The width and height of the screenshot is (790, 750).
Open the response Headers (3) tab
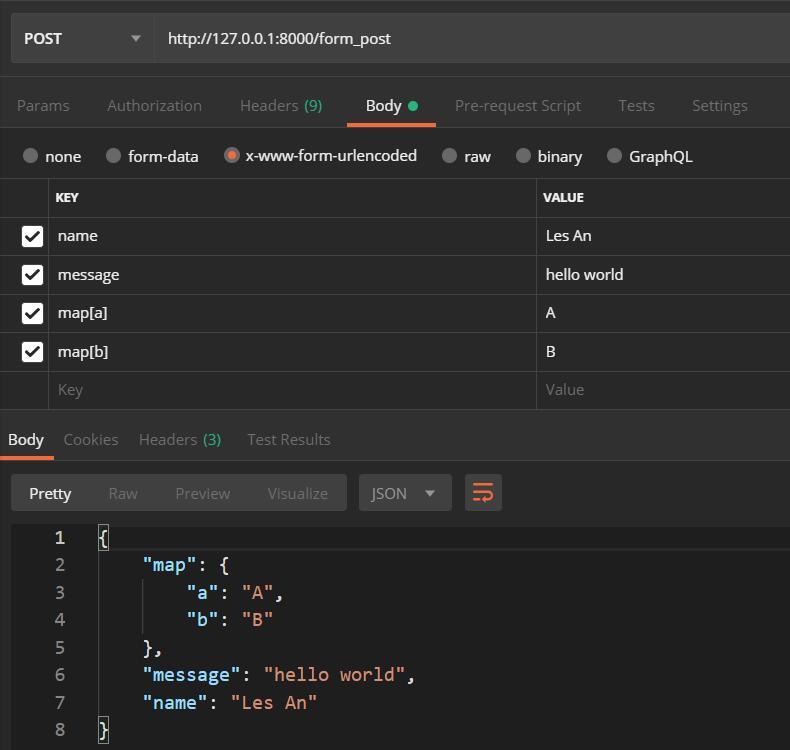(x=180, y=440)
